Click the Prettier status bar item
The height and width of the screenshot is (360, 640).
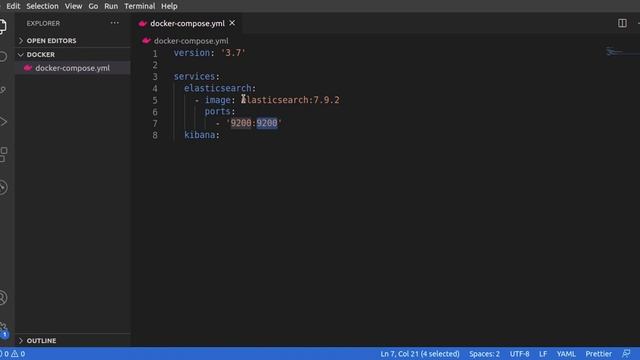pos(598,354)
